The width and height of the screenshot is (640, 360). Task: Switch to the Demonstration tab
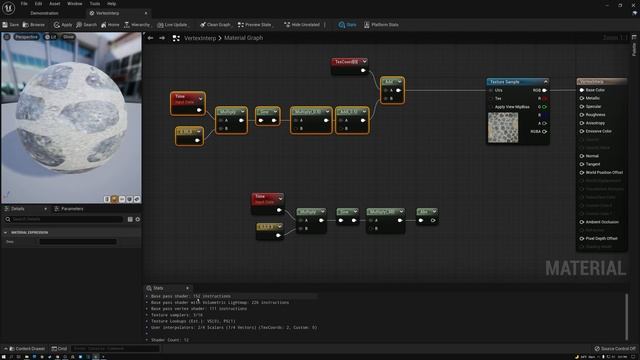click(x=44, y=13)
